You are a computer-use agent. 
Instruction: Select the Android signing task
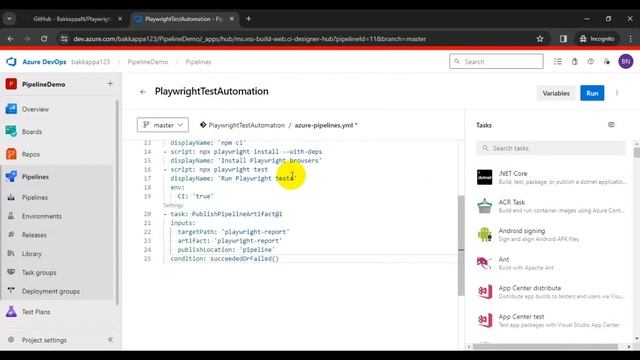coord(551,234)
